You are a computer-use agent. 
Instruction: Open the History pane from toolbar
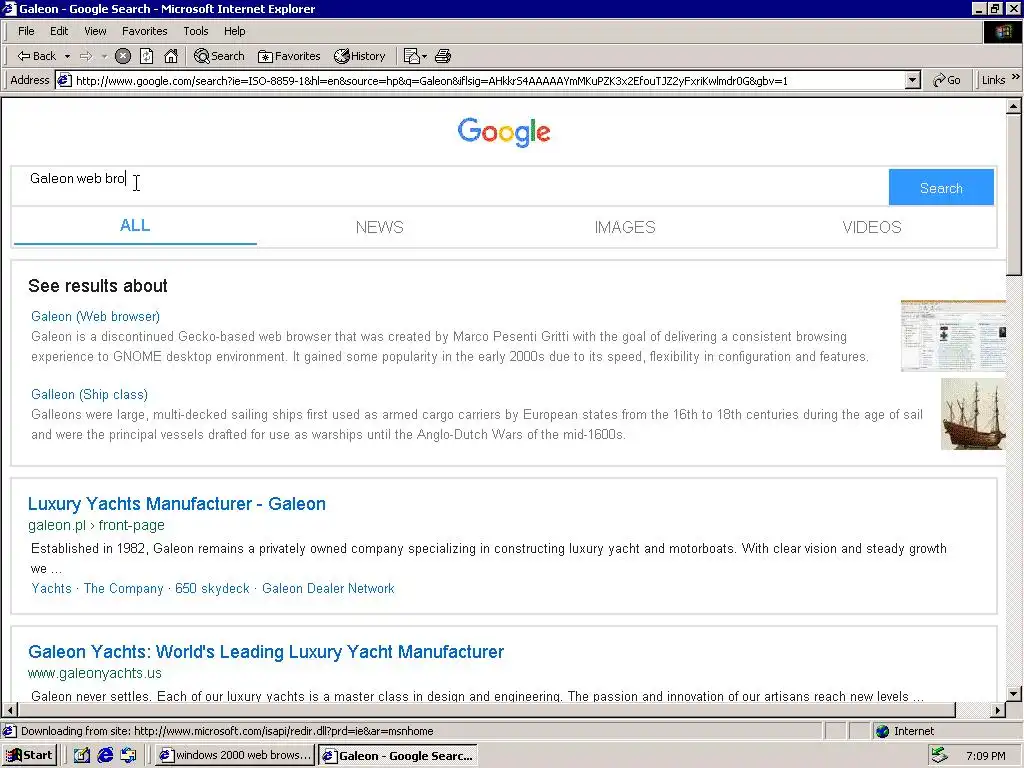(x=360, y=56)
